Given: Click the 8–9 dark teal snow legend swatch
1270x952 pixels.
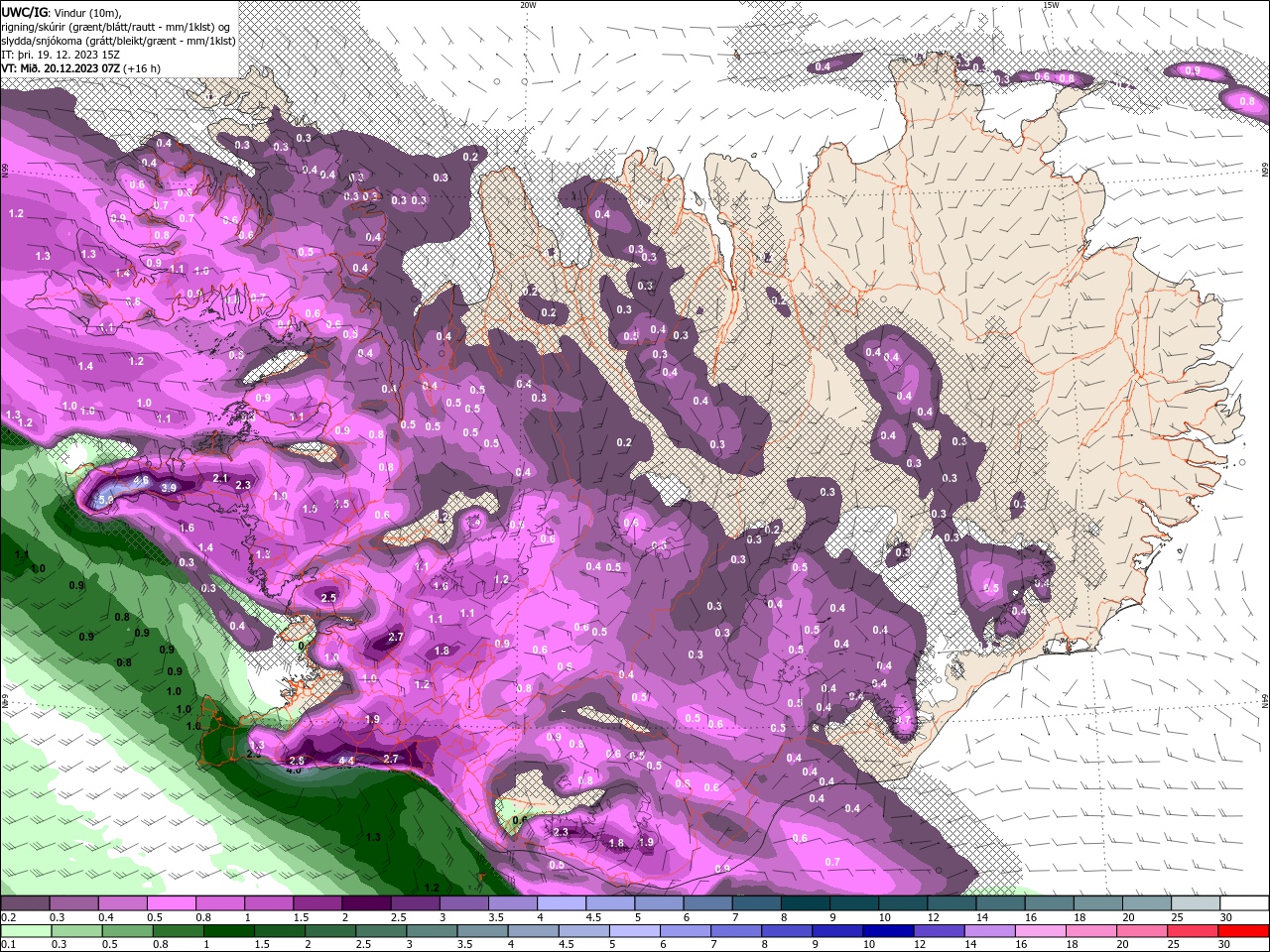Looking at the screenshot, I should pyautogui.click(x=805, y=903).
